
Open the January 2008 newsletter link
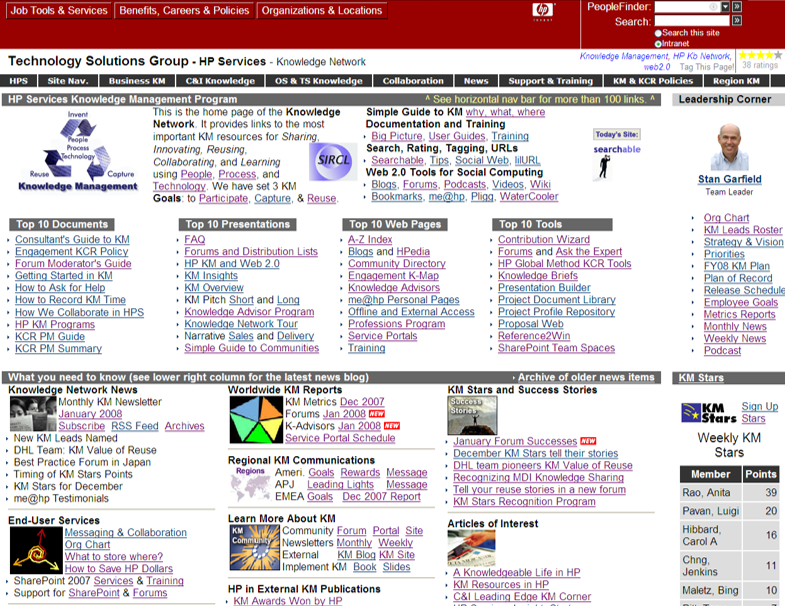(x=90, y=414)
